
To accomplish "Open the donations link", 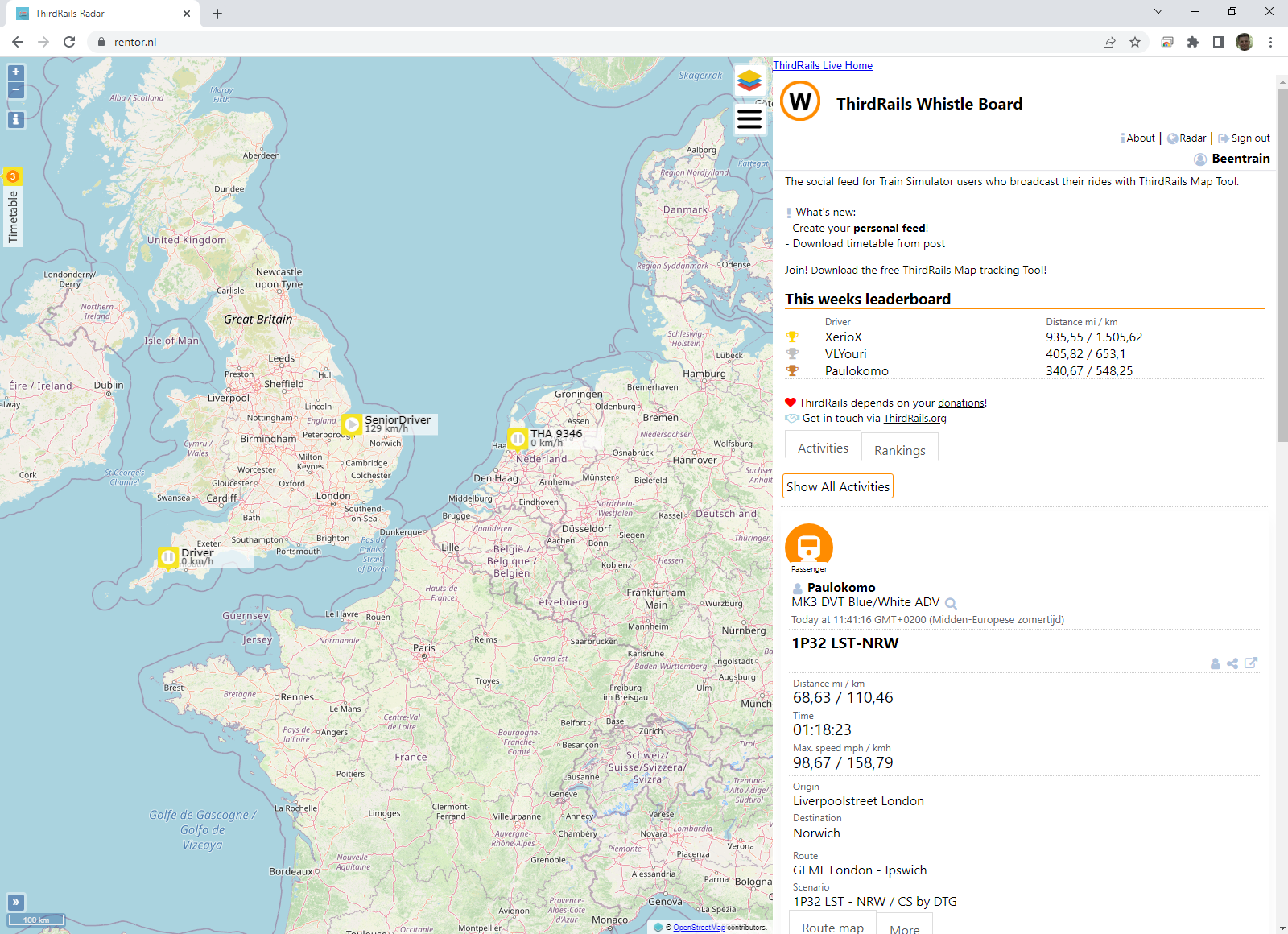I will tap(961, 403).
